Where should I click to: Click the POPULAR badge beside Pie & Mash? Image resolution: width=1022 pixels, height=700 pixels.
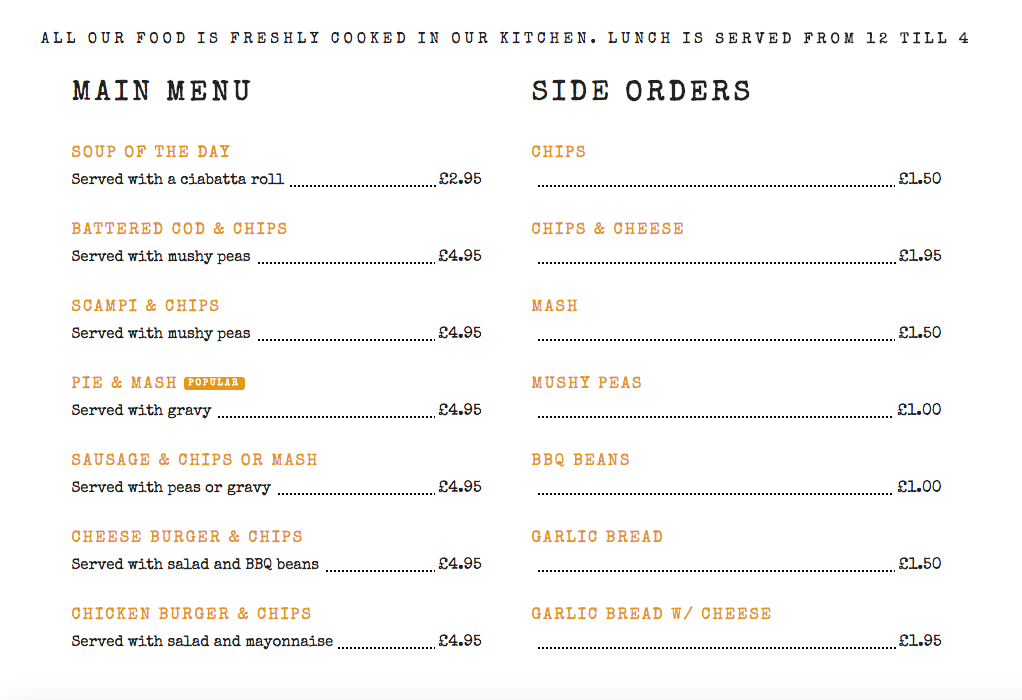click(214, 383)
